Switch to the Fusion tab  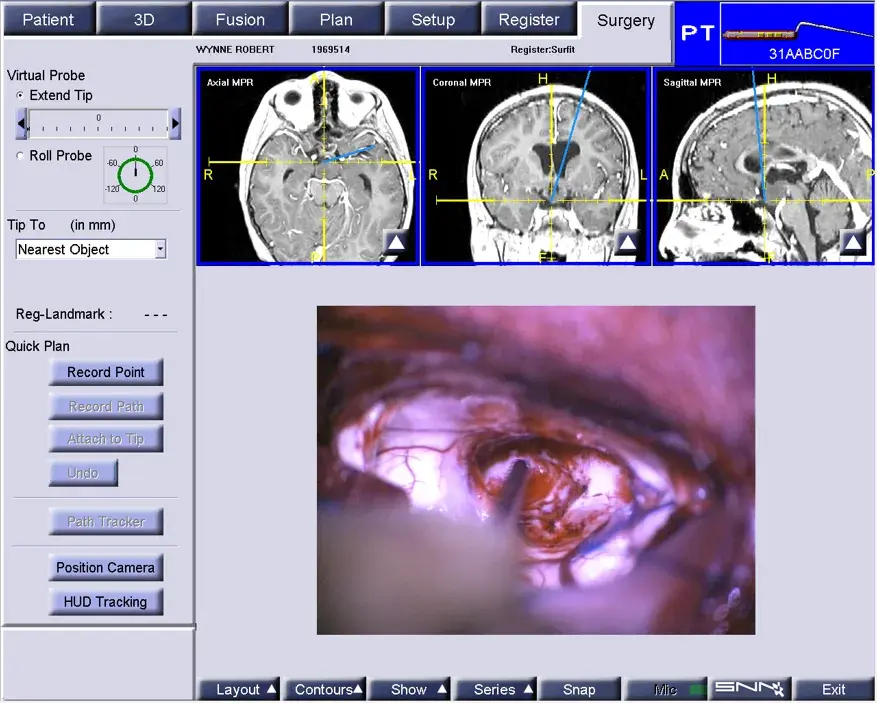point(241,20)
